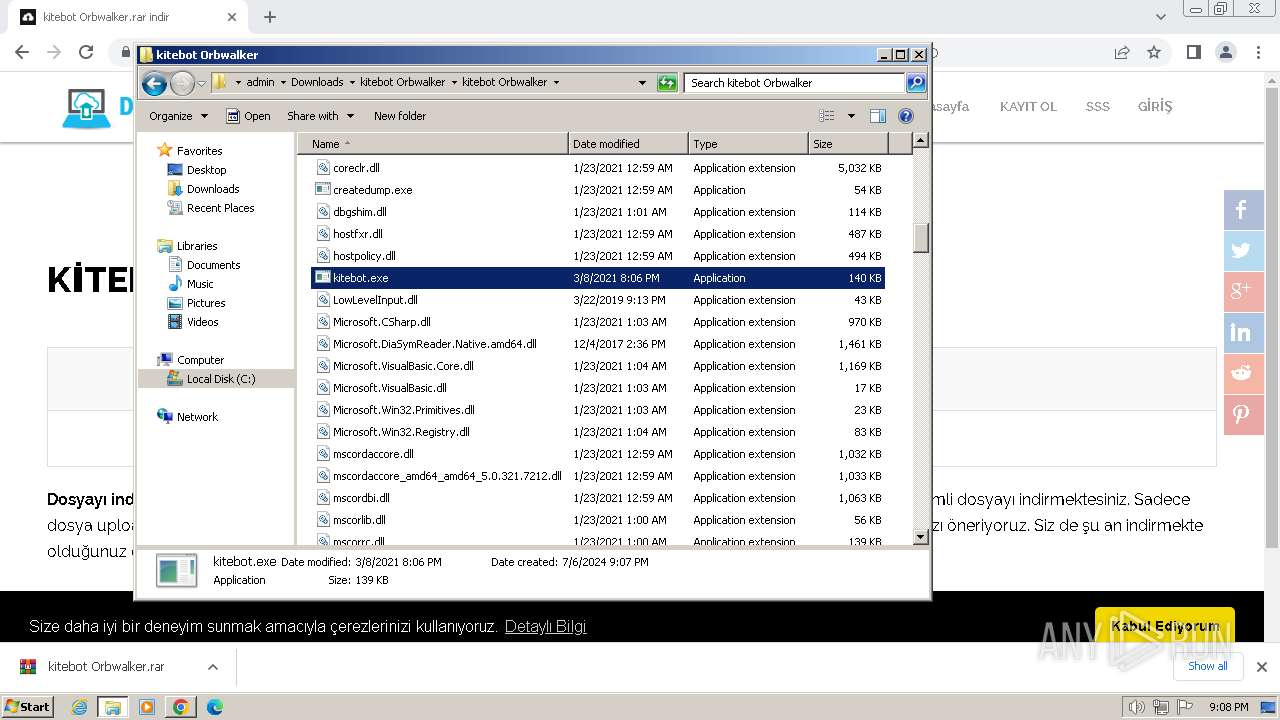
Task: Sort files by Name column header
Action: tap(432, 144)
